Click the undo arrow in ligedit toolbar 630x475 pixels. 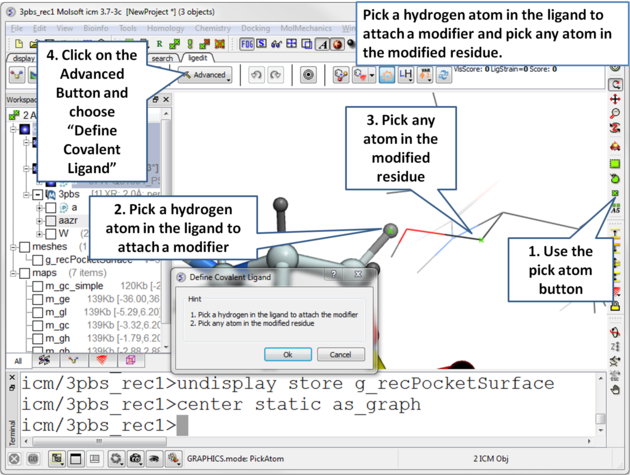click(x=257, y=75)
